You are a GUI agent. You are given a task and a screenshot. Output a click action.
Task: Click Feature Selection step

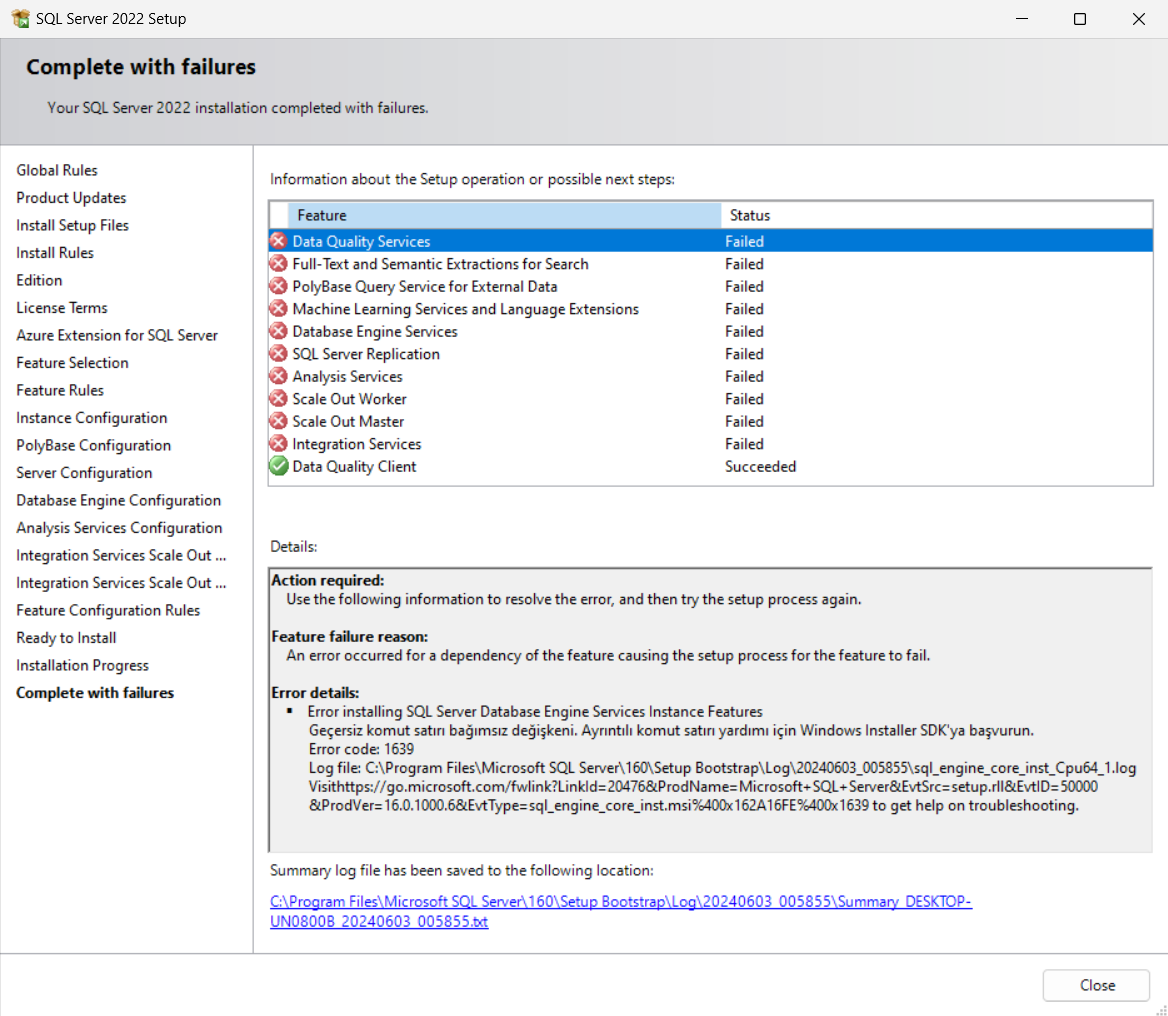coord(72,363)
